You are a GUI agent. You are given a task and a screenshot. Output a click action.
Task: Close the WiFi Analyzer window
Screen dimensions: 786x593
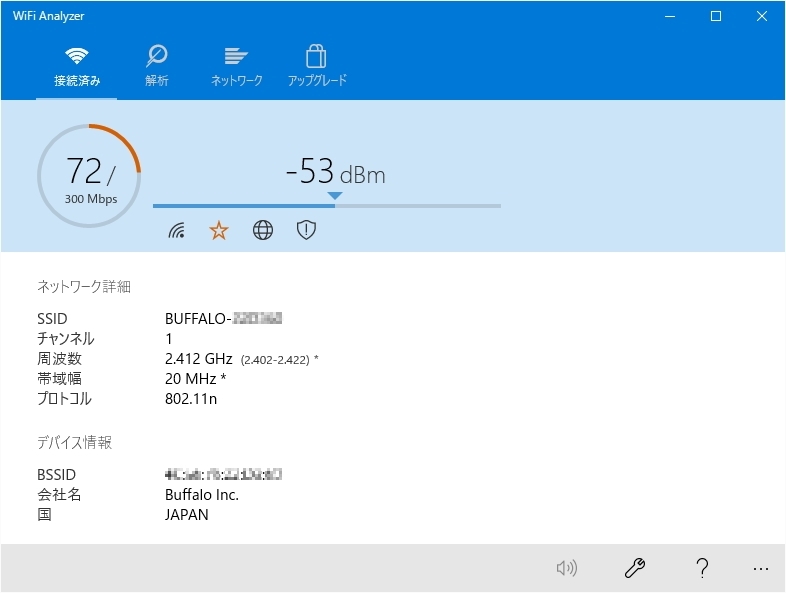pyautogui.click(x=762, y=17)
